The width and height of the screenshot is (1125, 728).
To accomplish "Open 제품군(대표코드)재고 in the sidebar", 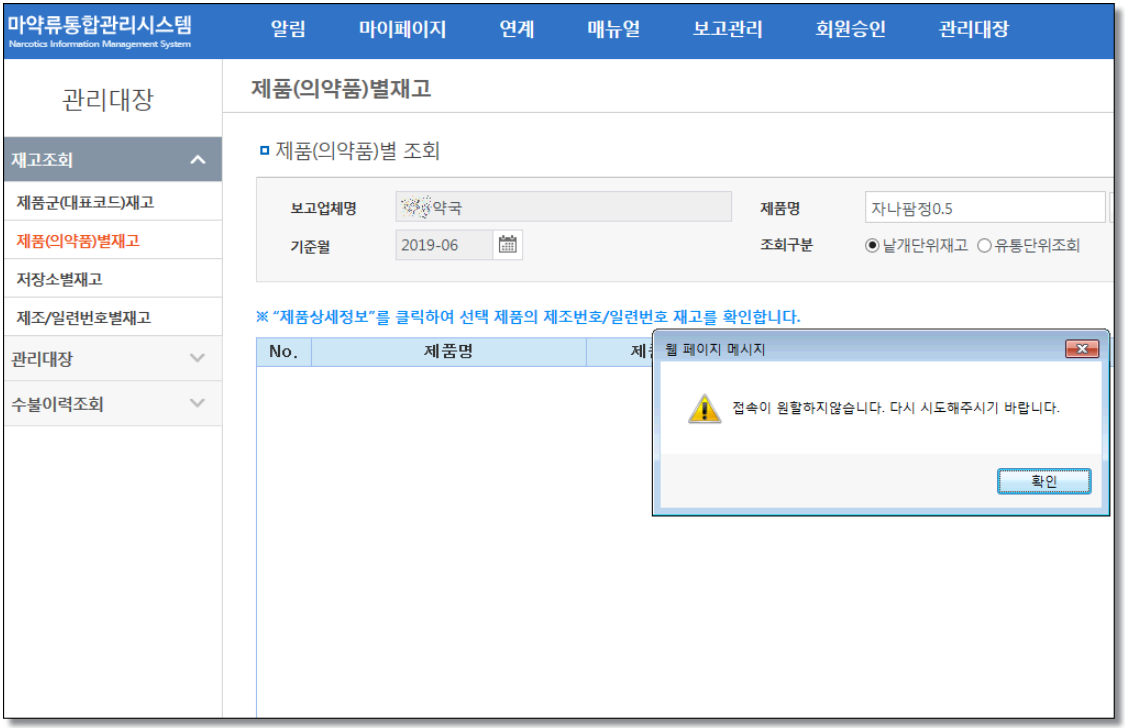I will 85,202.
